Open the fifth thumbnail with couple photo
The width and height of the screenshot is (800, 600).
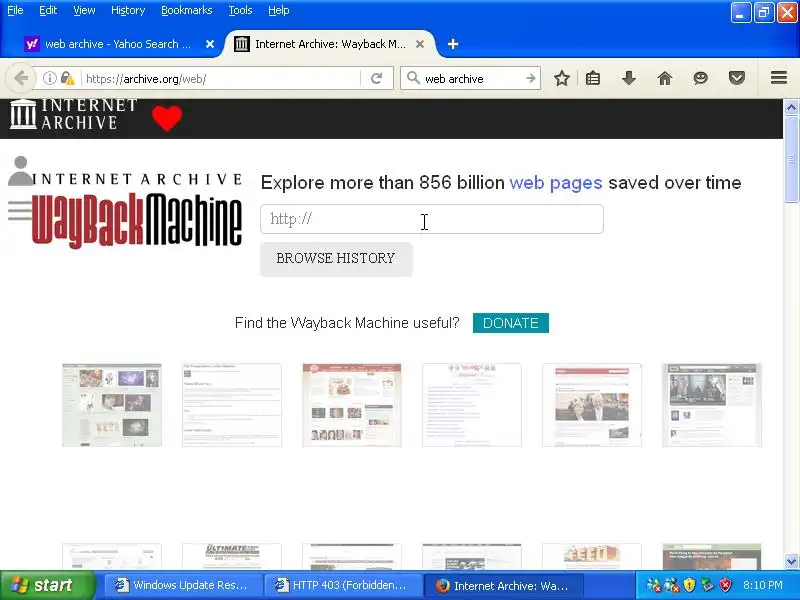(x=592, y=405)
